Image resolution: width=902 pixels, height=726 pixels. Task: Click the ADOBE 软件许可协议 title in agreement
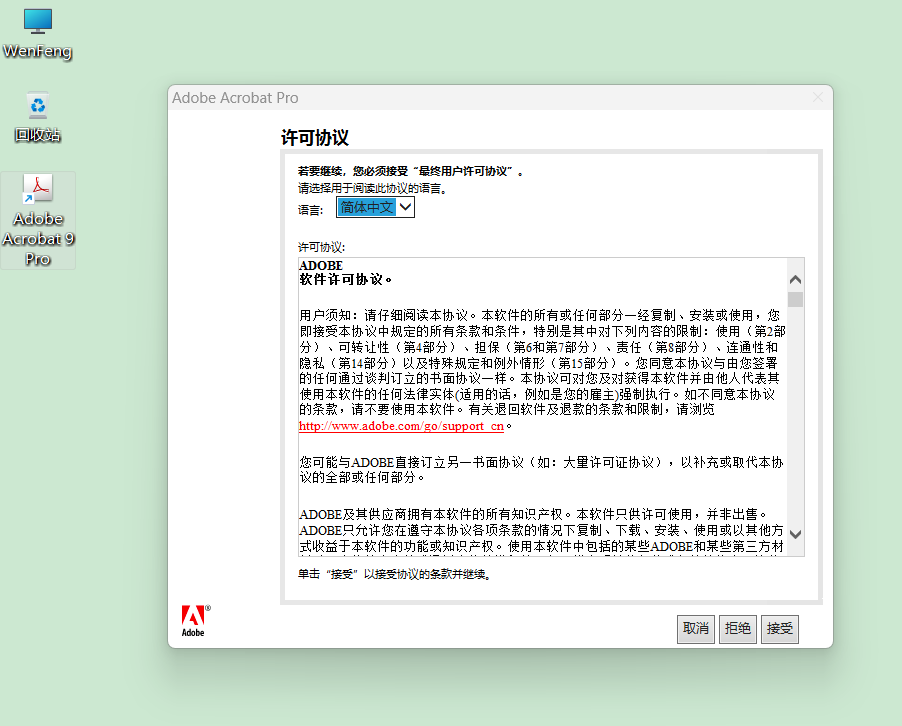(345, 273)
